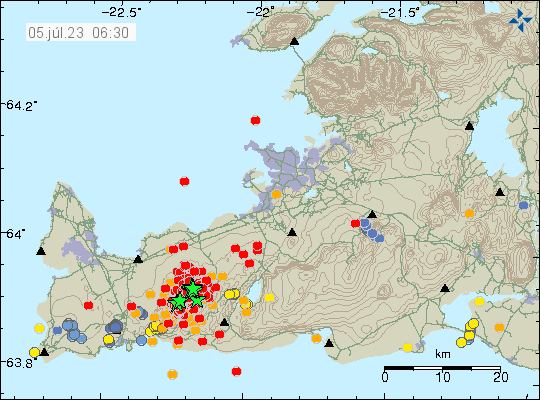Select the orange dot in the far east

[499, 327]
